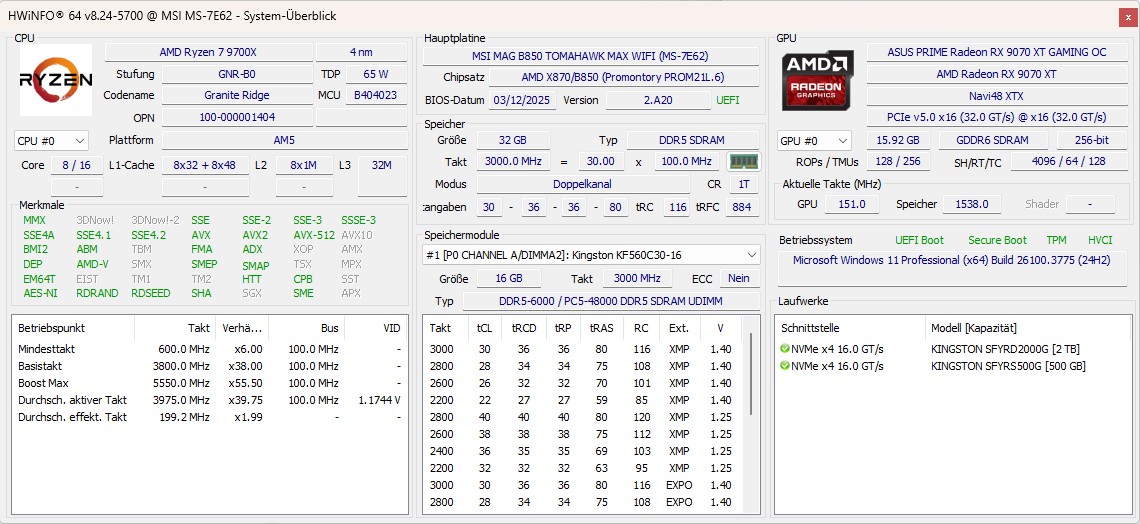1140x524 pixels.
Task: Click the Betriebspunkt column header
Action: (x=73, y=328)
